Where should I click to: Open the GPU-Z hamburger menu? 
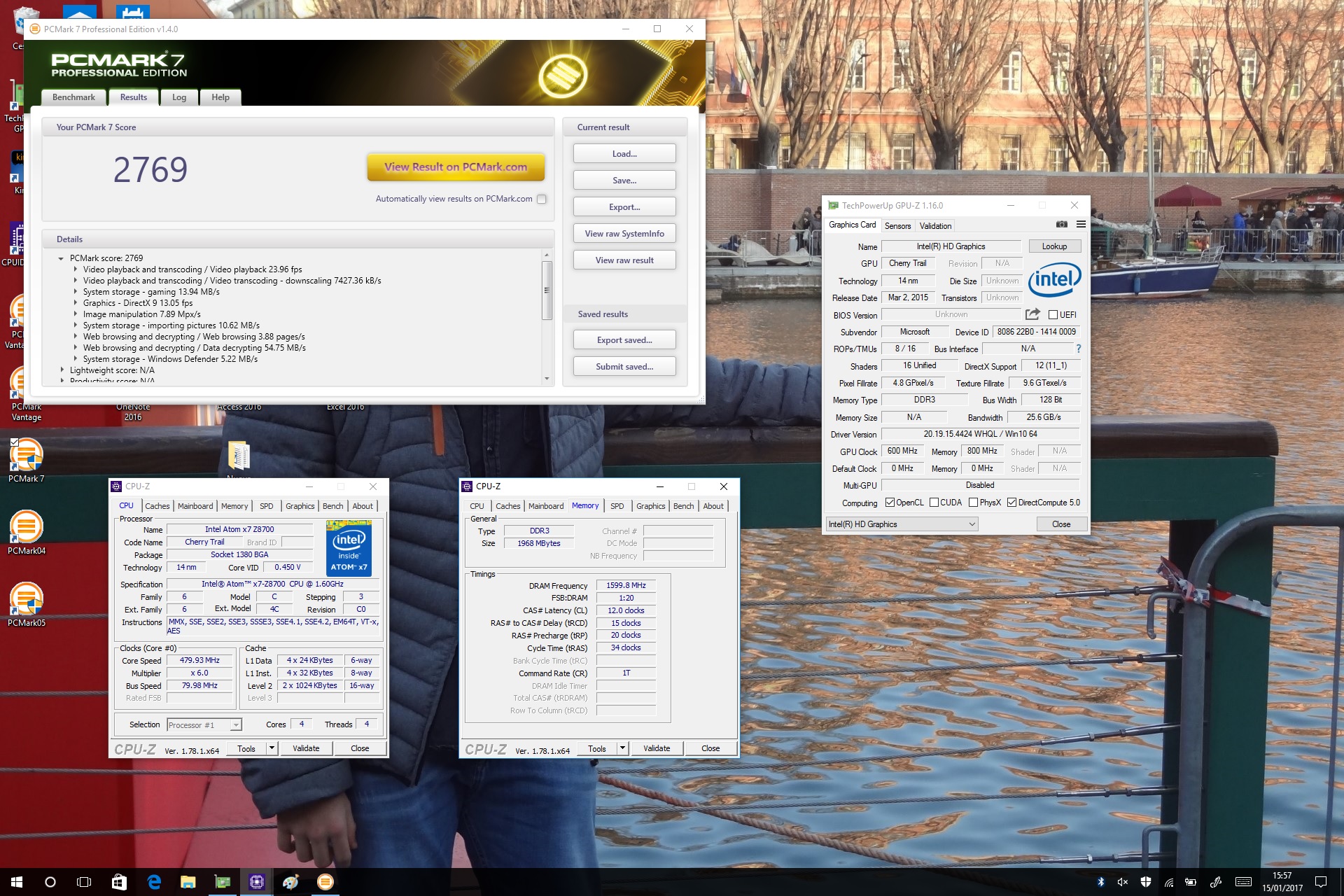(1081, 225)
